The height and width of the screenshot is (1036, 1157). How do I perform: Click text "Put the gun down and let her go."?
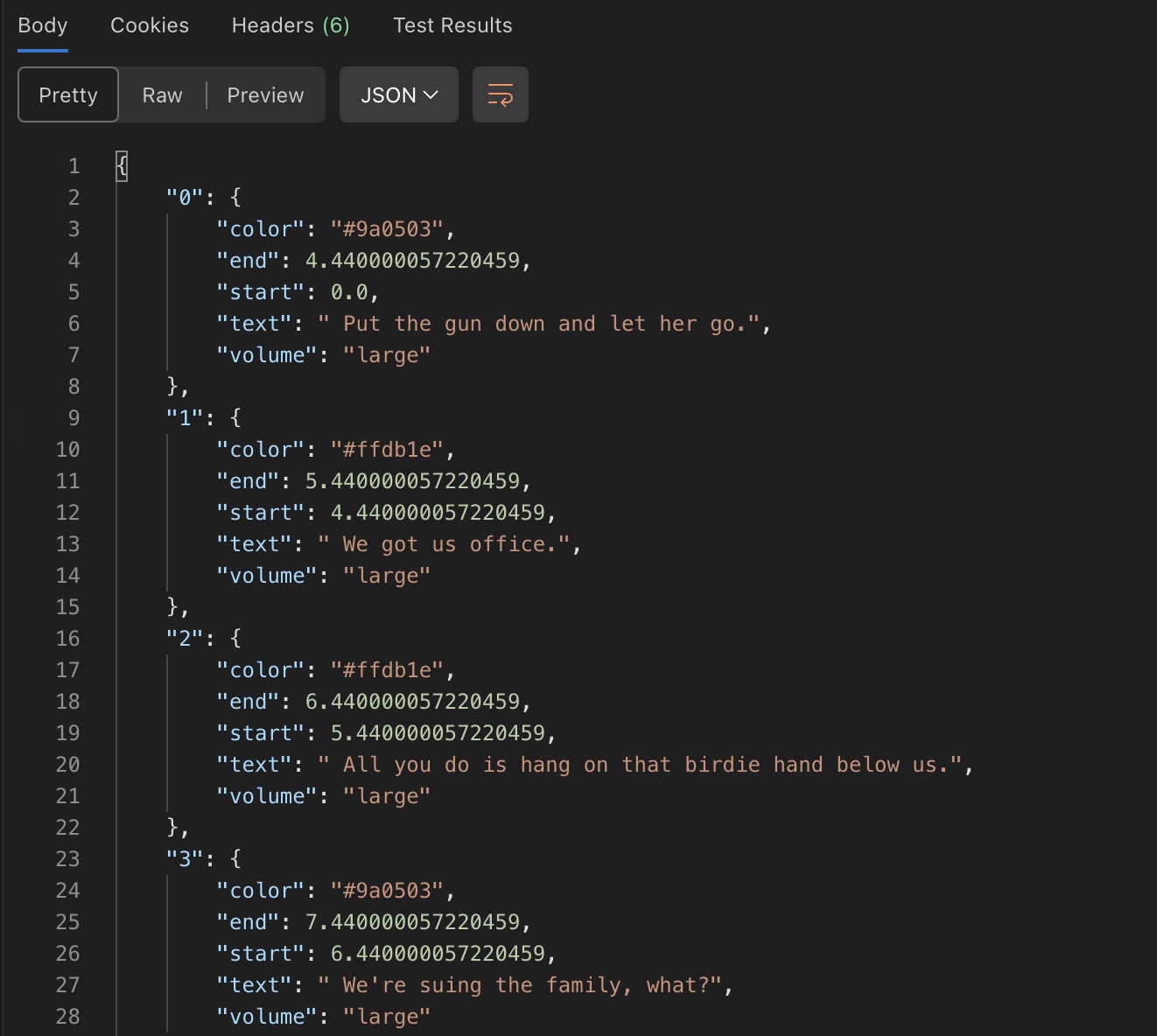(546, 324)
